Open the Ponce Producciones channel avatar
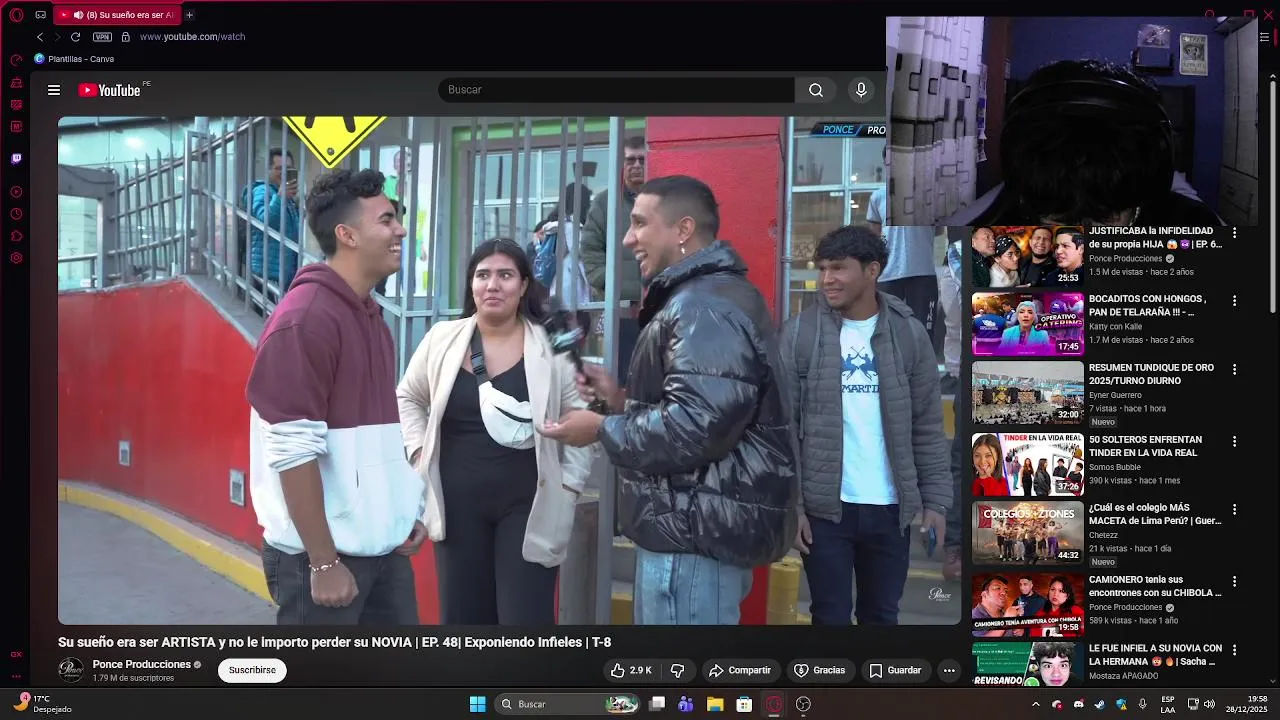This screenshot has height=720, width=1280. [71, 670]
